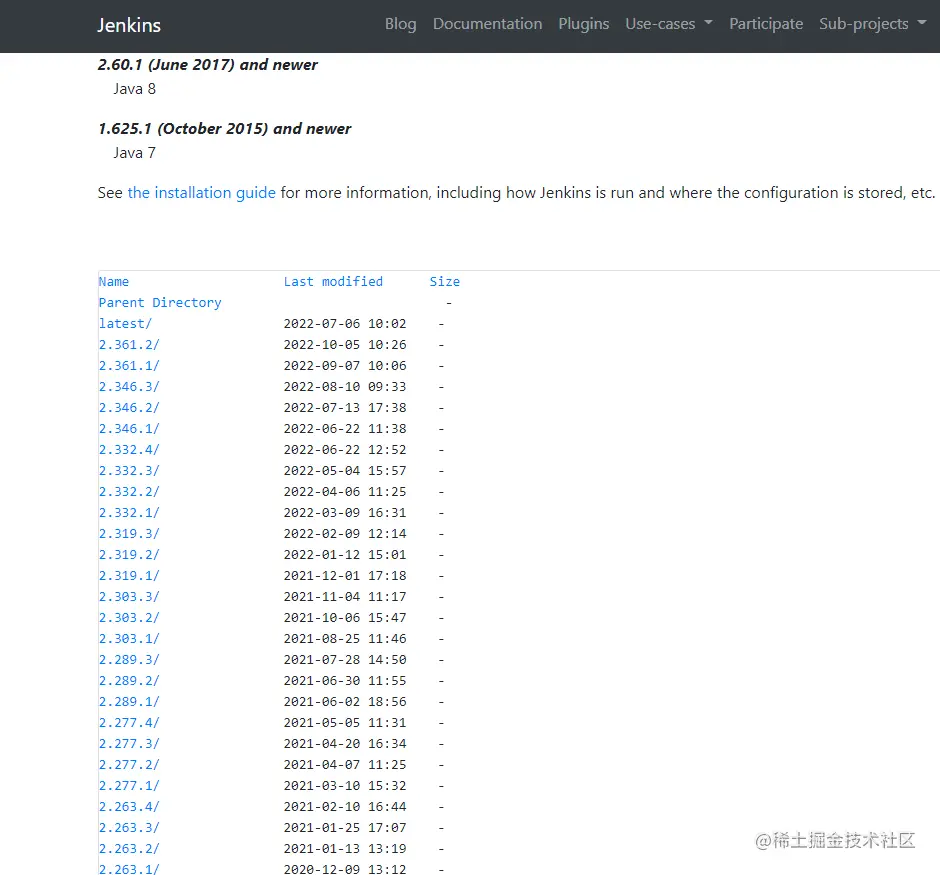This screenshot has width=940, height=875.
Task: Select the 'Java 8' text
Action: (x=135, y=89)
